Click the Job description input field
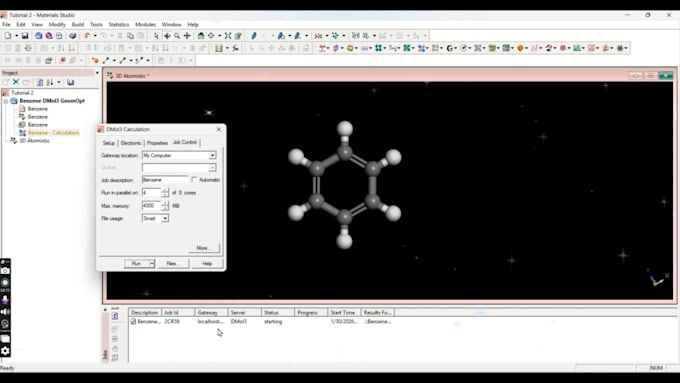The width and height of the screenshot is (680, 383). [165, 180]
